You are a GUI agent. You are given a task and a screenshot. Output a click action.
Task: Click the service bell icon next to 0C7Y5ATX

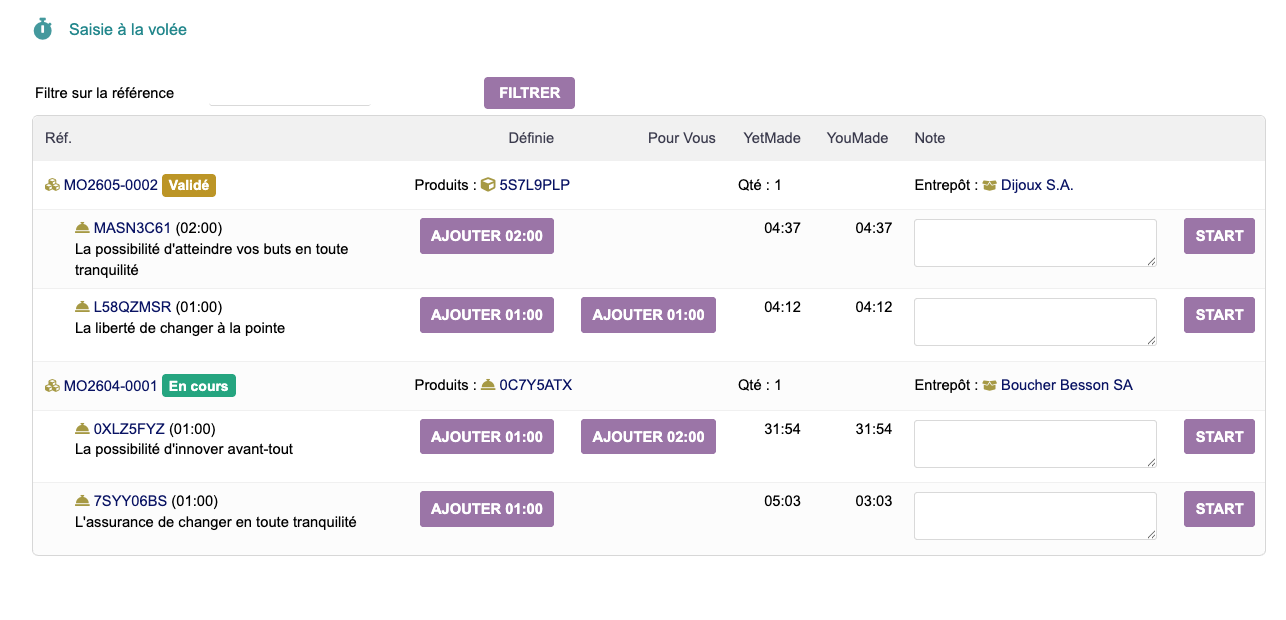[x=488, y=385]
